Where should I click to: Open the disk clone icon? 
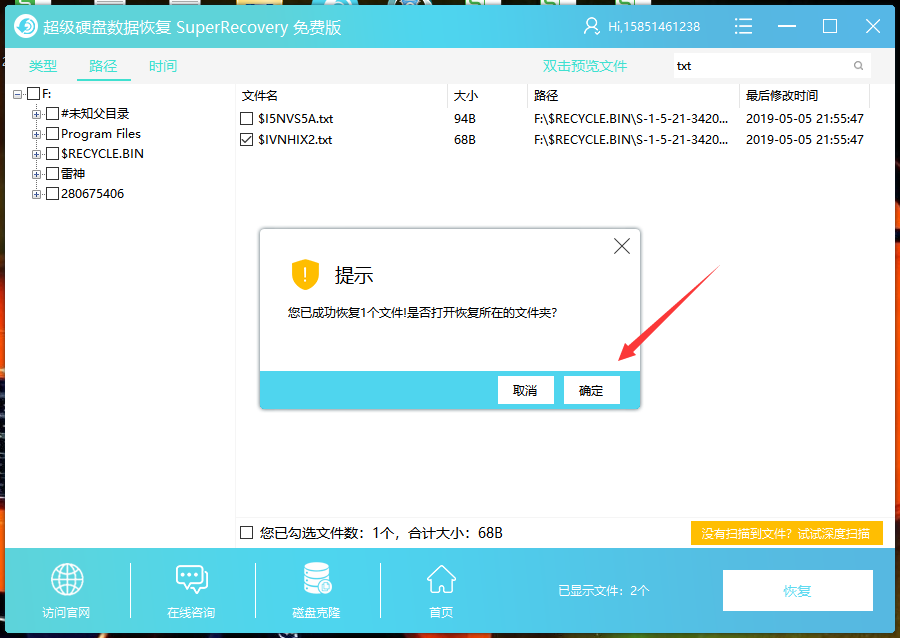click(x=317, y=578)
